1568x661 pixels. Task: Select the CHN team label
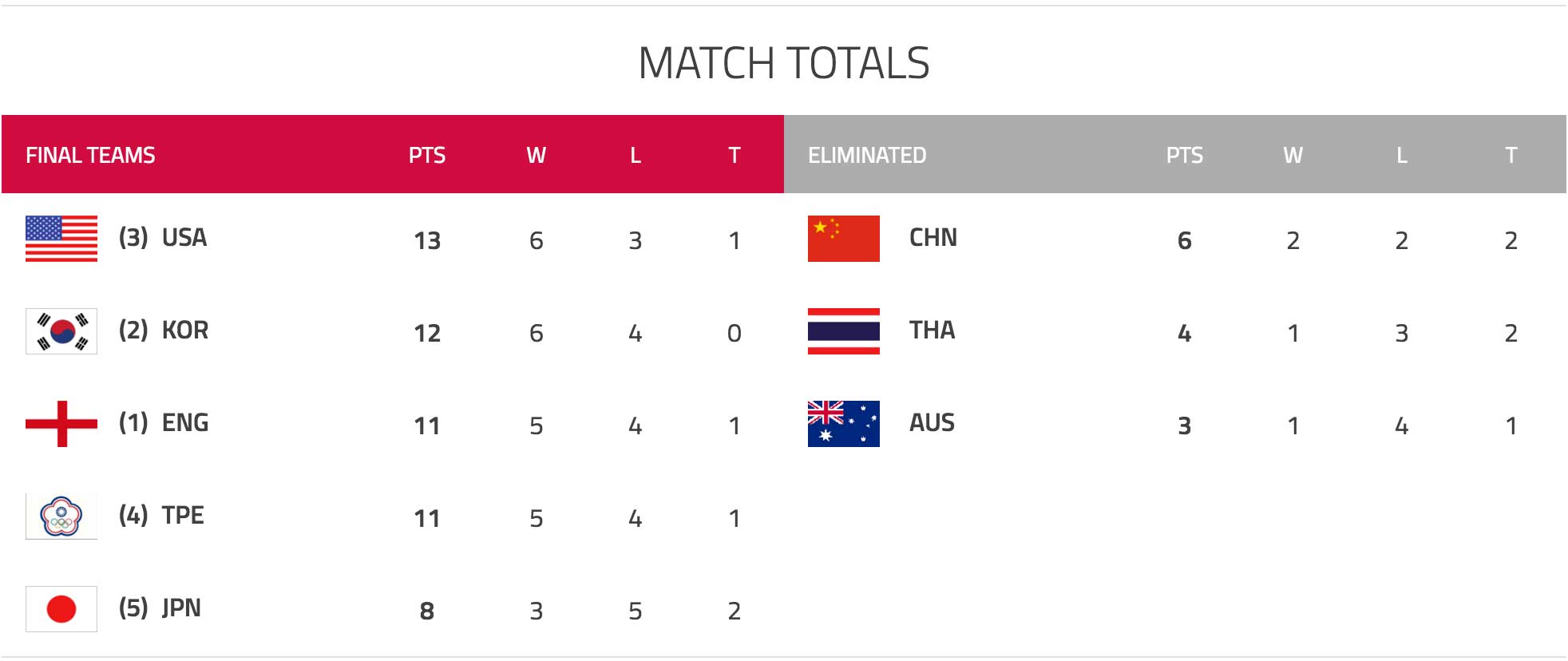pyautogui.click(x=933, y=238)
